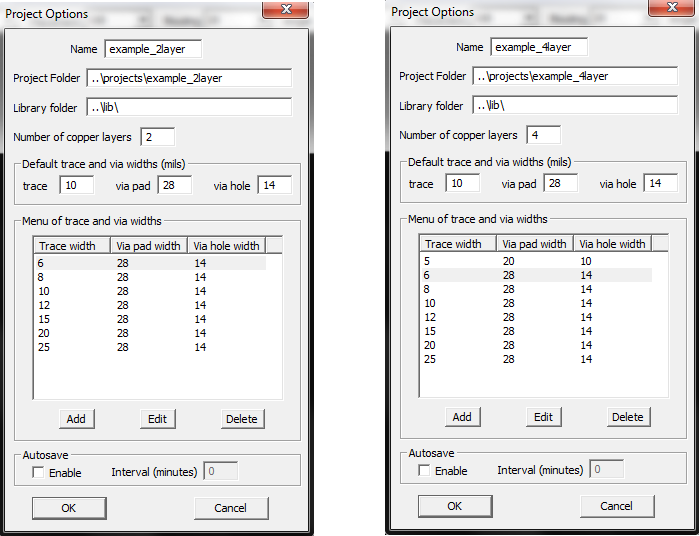Screen dimensions: 700x536
Task: Click copper layers field showing 4
Action: [543, 135]
